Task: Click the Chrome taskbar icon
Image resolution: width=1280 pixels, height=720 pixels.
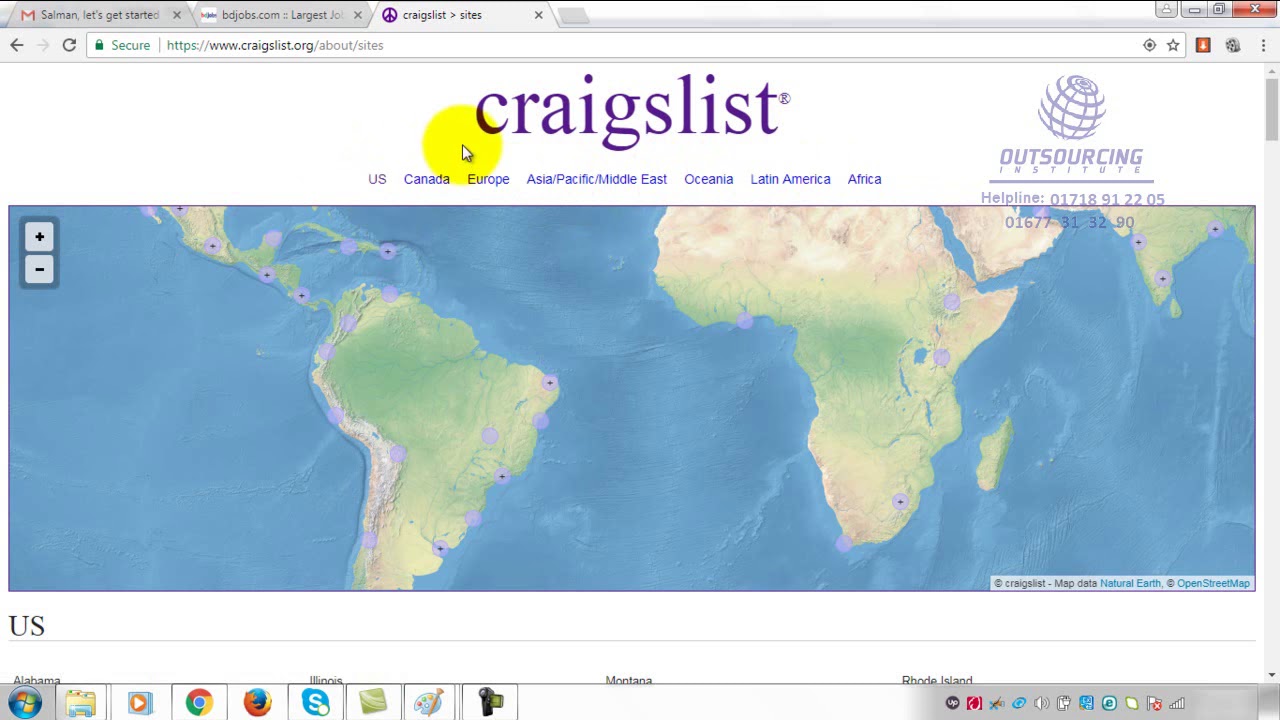Action: pyautogui.click(x=199, y=703)
